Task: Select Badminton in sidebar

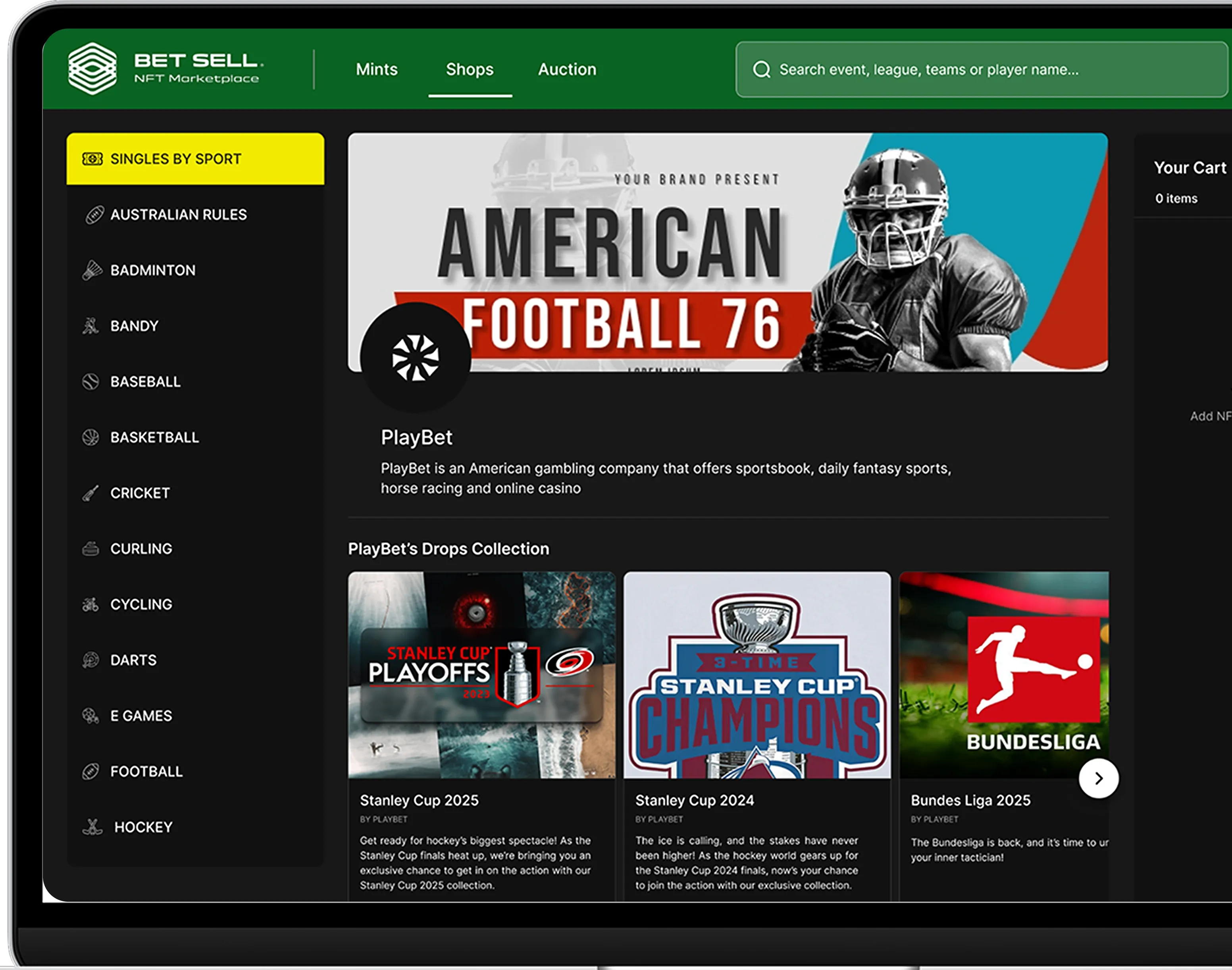Action: click(x=195, y=270)
